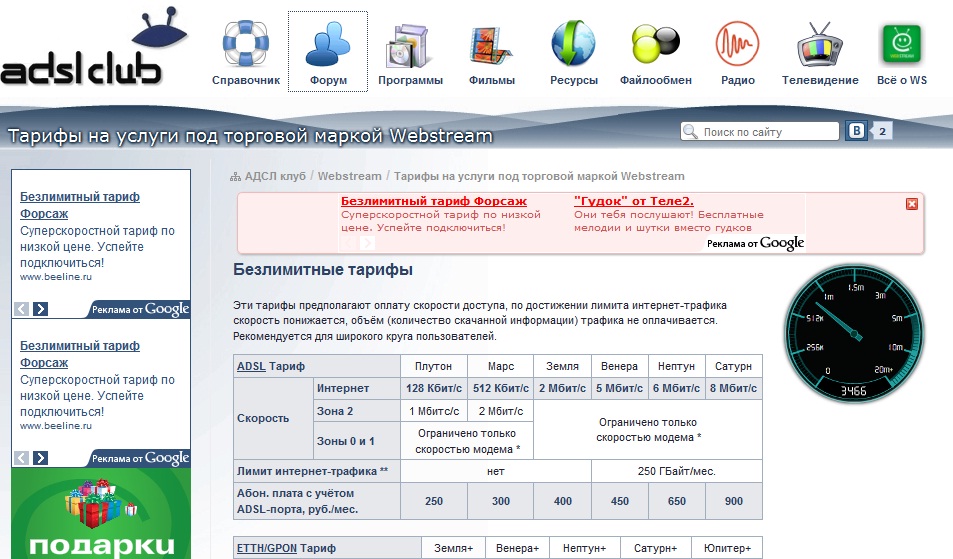The image size is (953, 559).
Task: Open the green подарки gifts banner
Action: coord(101,513)
